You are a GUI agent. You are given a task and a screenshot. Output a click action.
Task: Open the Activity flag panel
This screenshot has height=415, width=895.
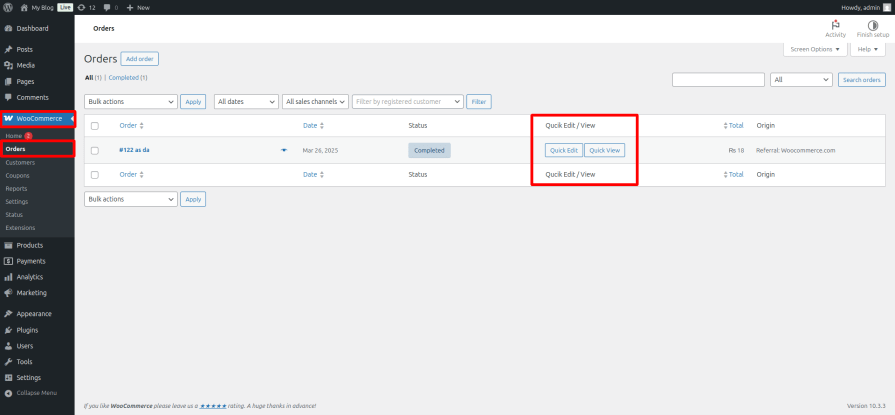pyautogui.click(x=836, y=29)
